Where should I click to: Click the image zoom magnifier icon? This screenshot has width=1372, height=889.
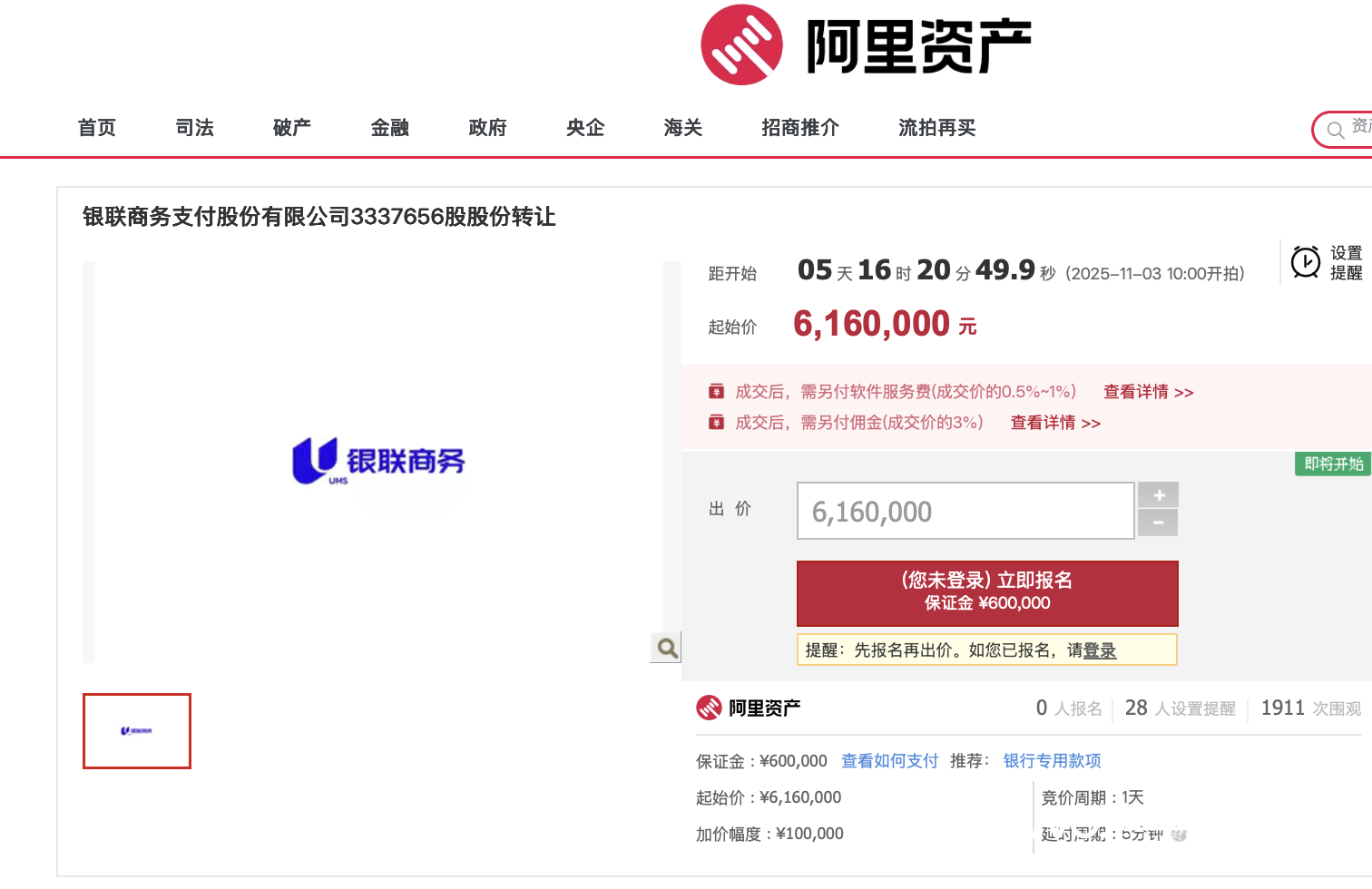point(665,648)
